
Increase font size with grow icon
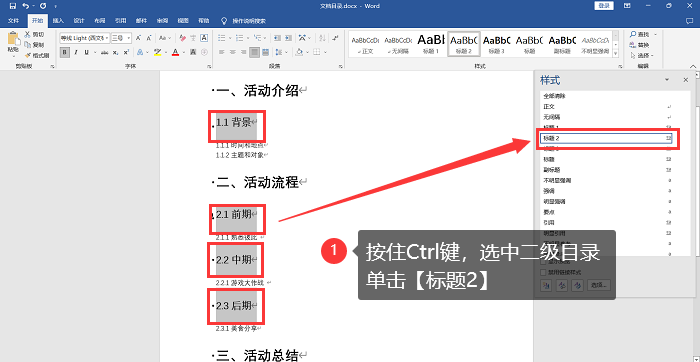coord(138,38)
